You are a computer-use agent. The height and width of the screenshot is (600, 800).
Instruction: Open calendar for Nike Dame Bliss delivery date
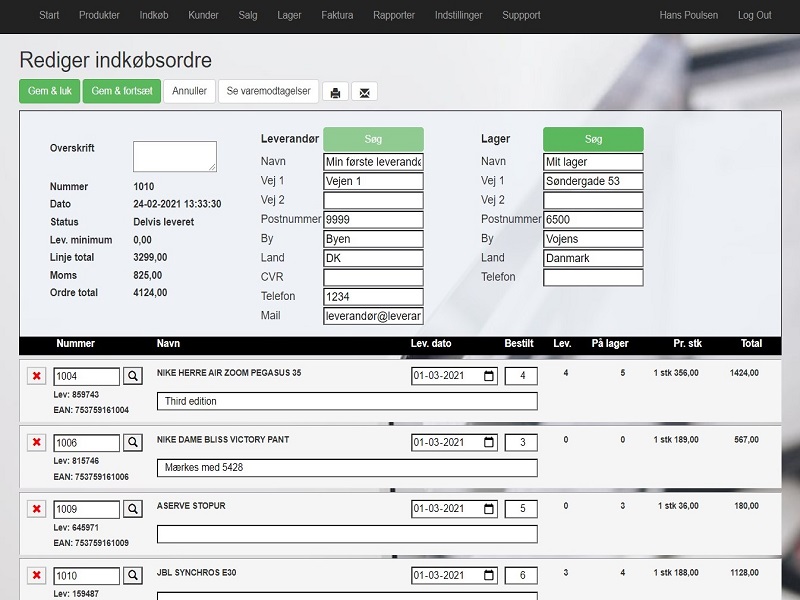489,442
